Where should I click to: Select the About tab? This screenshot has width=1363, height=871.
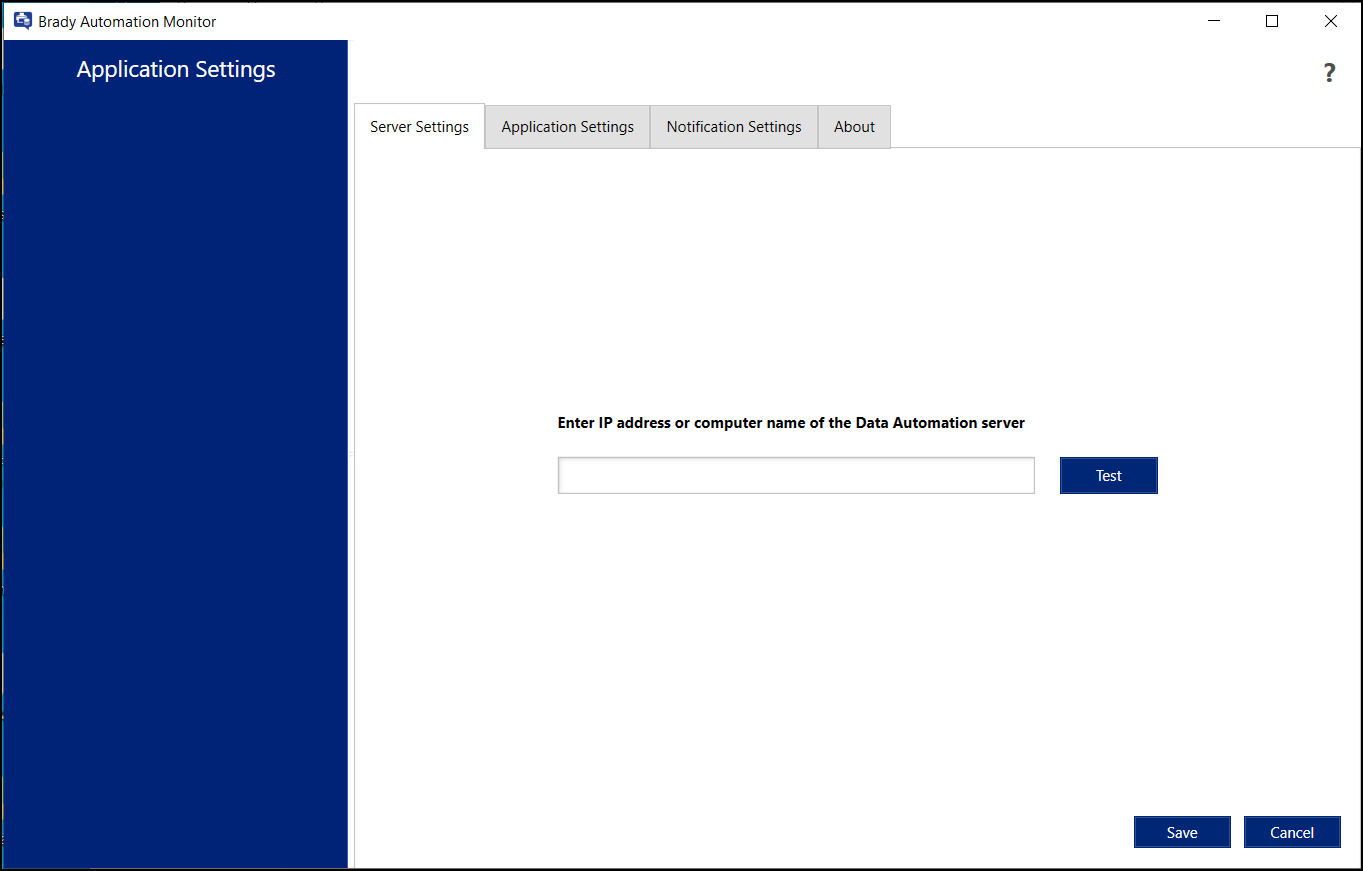pyautogui.click(x=855, y=127)
